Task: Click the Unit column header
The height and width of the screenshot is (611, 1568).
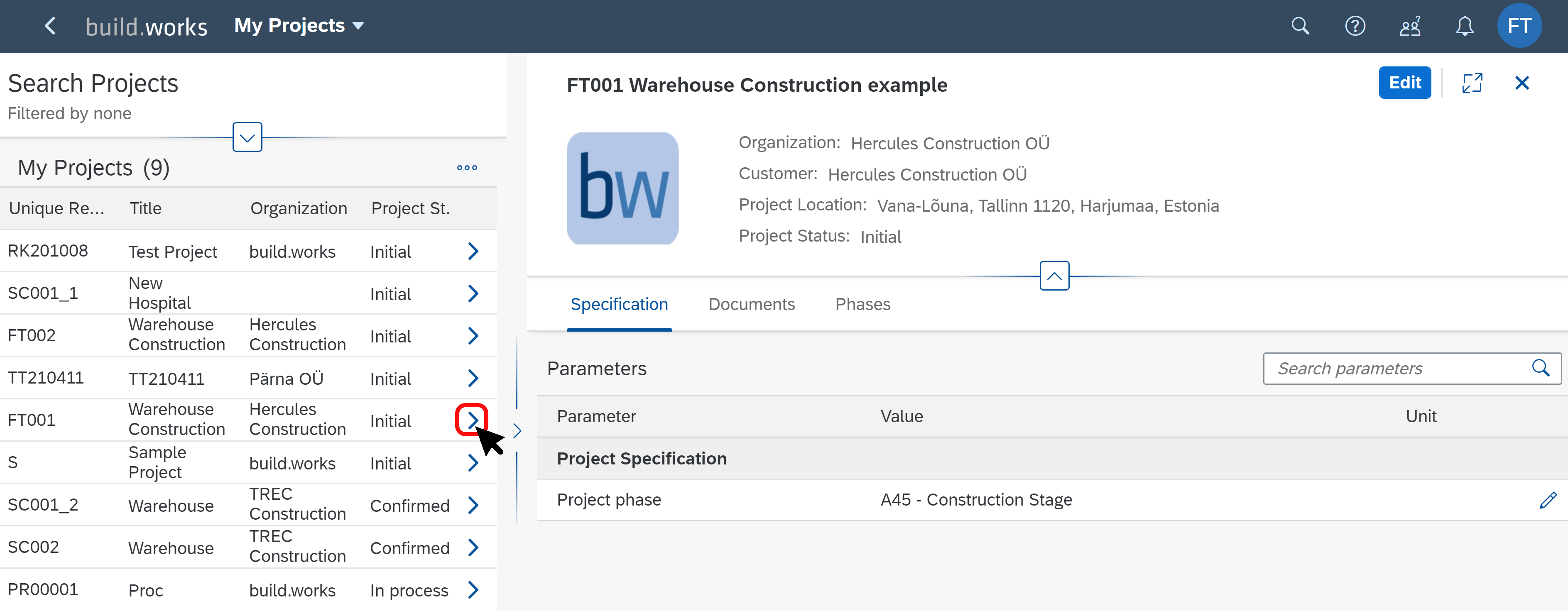Action: click(x=1421, y=416)
